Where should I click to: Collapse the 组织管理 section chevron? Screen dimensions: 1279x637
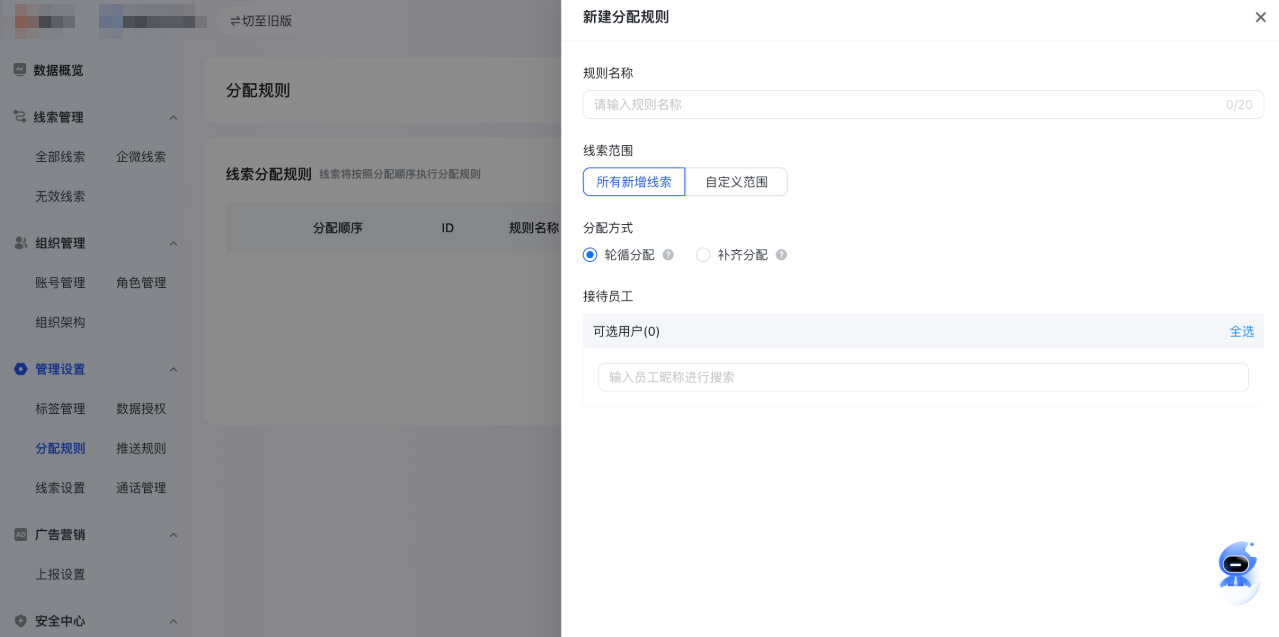175,243
